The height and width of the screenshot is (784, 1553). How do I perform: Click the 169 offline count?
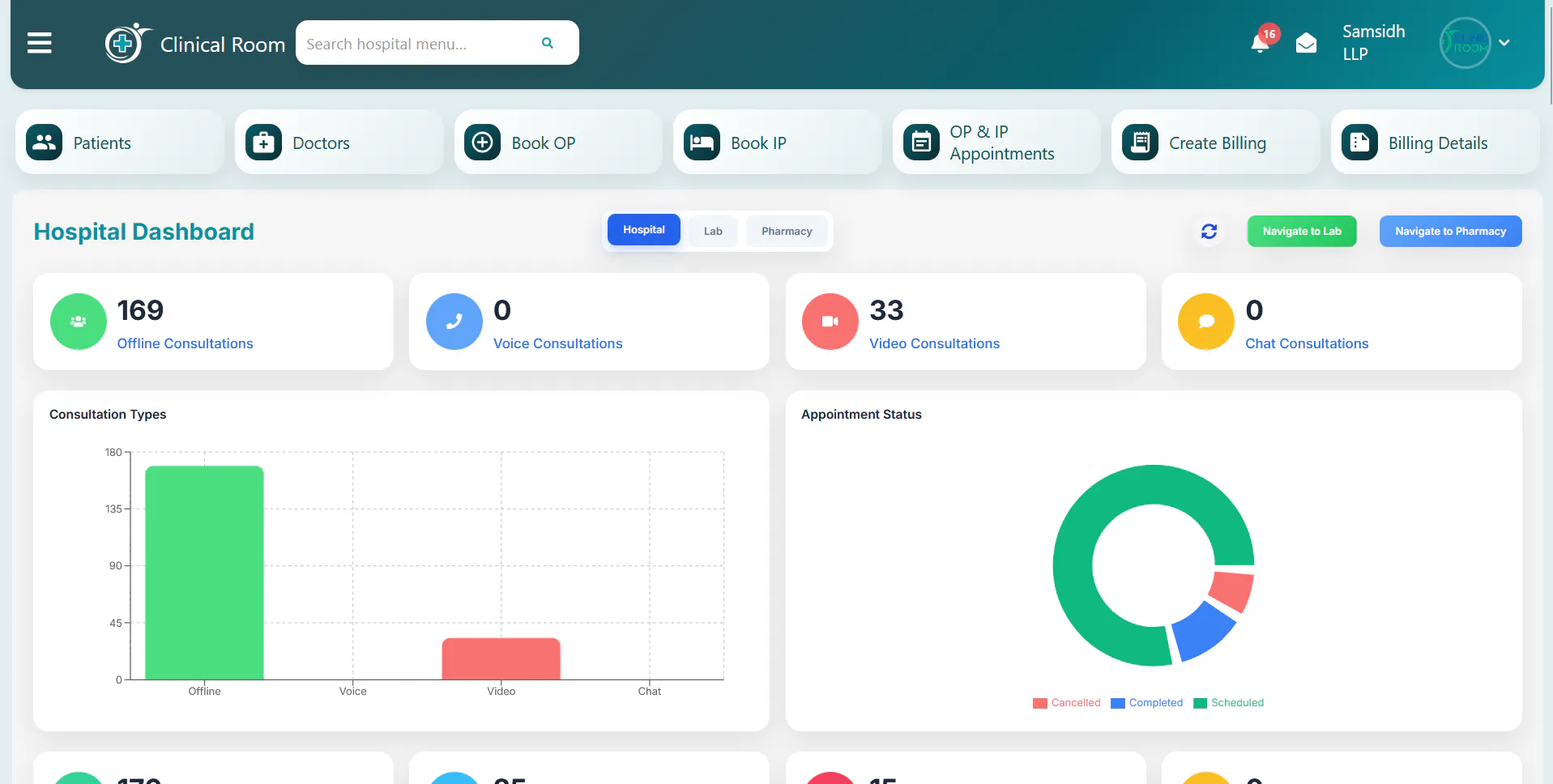click(140, 310)
